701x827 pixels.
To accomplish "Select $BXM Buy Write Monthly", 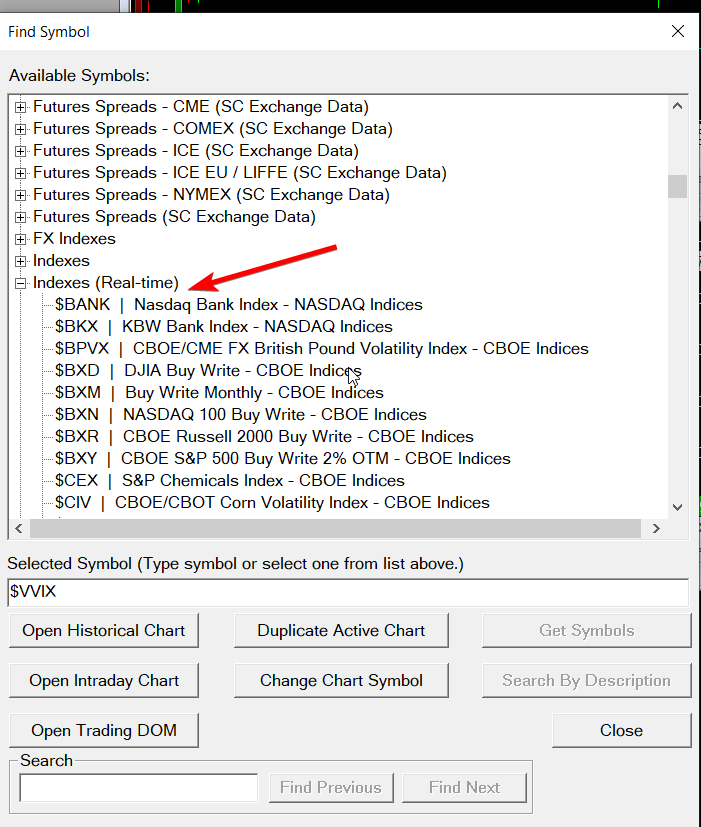I will coord(219,392).
